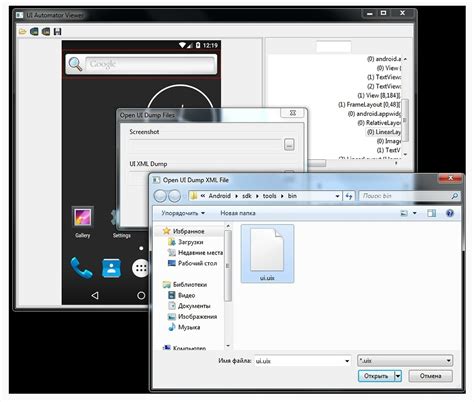The width and height of the screenshot is (474, 402).
Task: Close the Open UI Dump Files dialog
Action: click(293, 113)
